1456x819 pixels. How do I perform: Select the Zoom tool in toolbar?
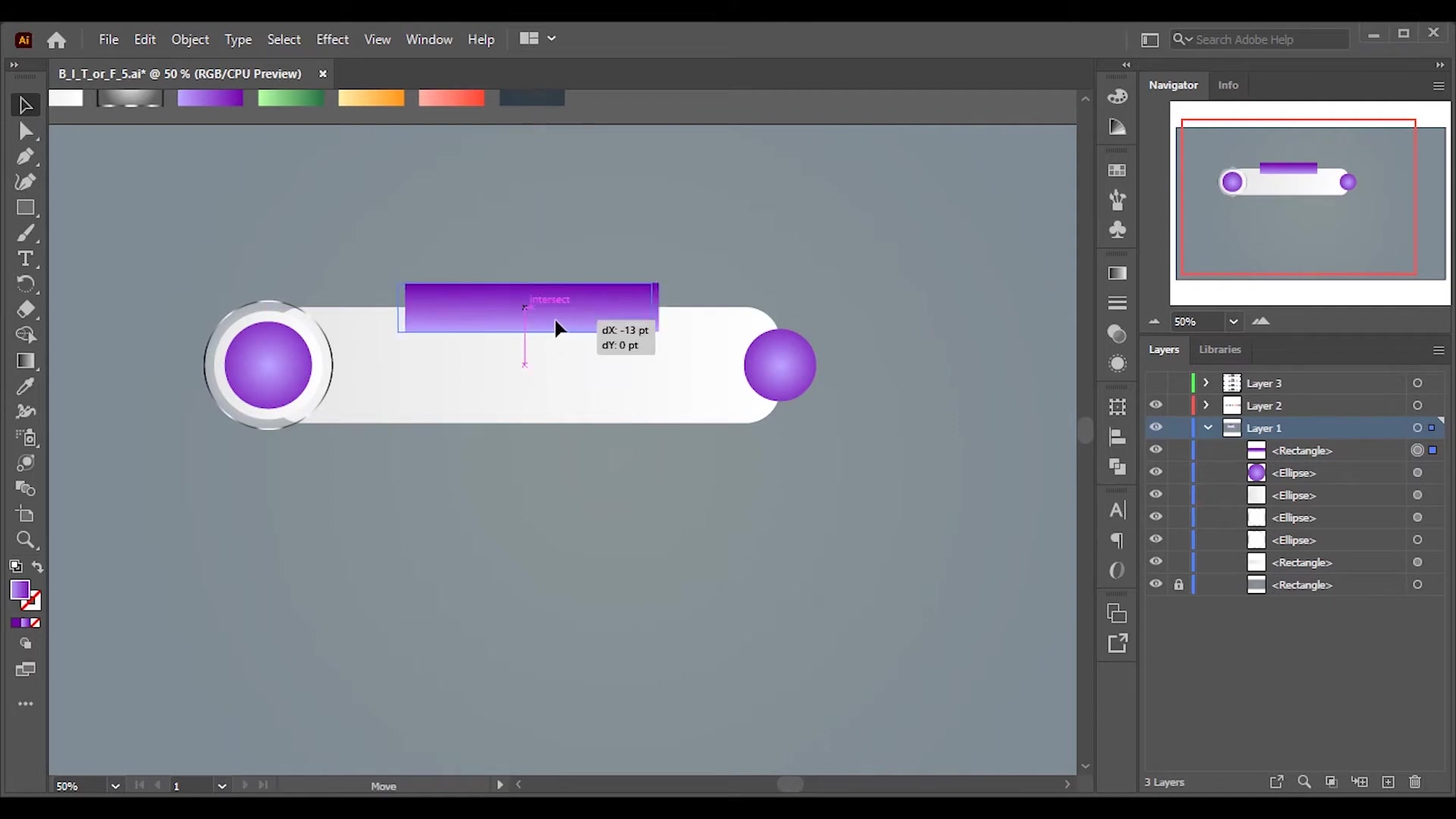pyautogui.click(x=25, y=540)
